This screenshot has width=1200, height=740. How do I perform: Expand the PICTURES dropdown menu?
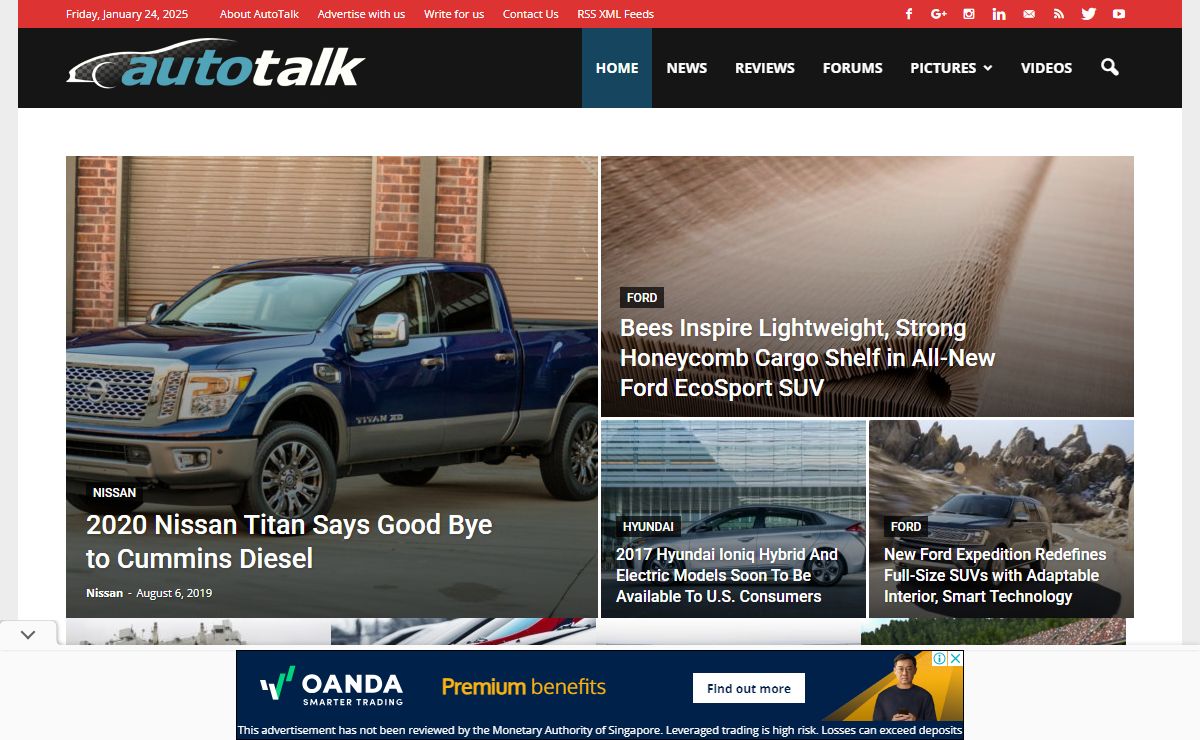[x=951, y=68]
